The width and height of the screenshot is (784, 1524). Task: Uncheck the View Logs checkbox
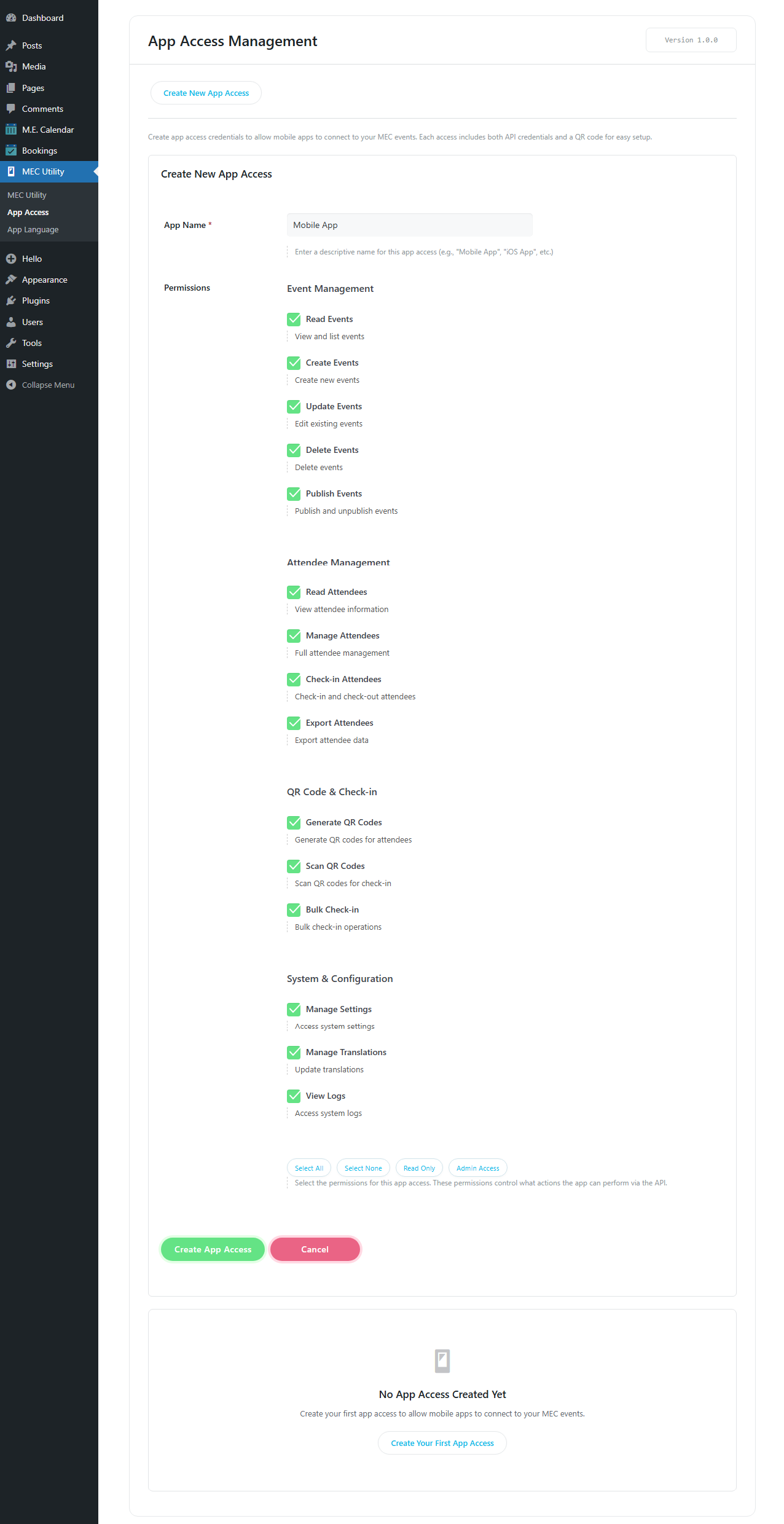tap(294, 1096)
